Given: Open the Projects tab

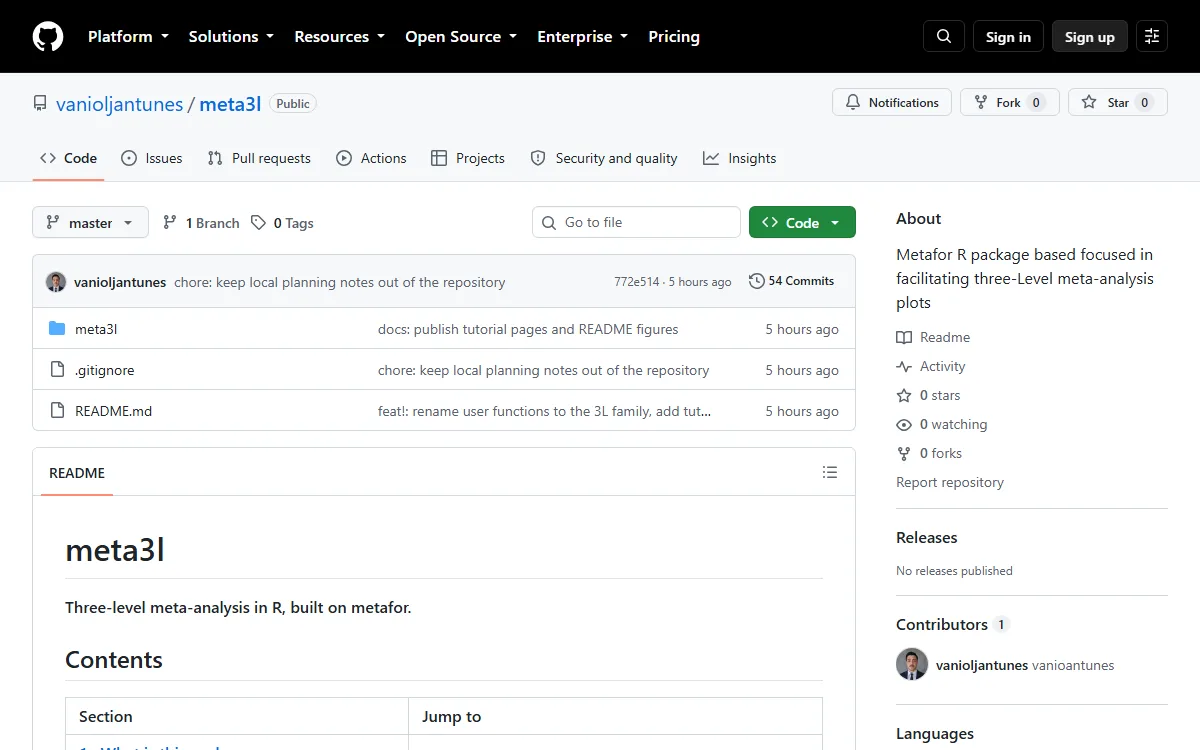Looking at the screenshot, I should click(468, 158).
